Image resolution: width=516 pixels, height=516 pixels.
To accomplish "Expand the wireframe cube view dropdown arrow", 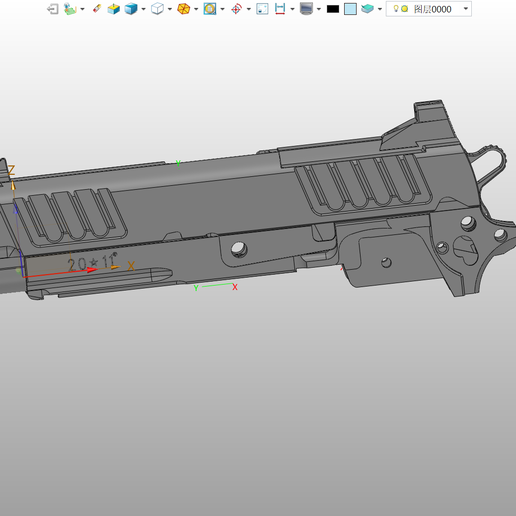I will (x=170, y=9).
